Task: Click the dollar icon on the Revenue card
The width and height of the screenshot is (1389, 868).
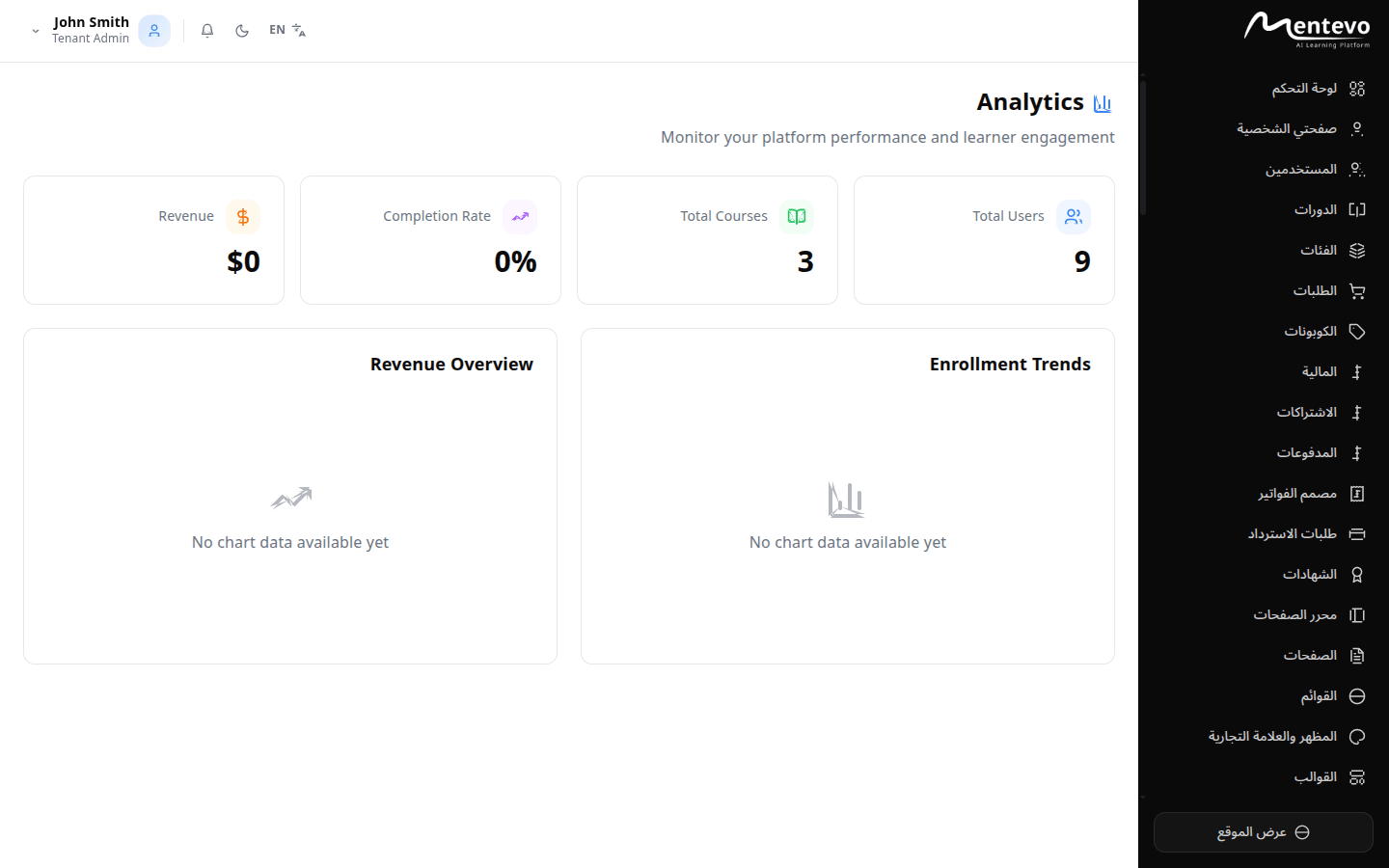Action: pyautogui.click(x=243, y=216)
